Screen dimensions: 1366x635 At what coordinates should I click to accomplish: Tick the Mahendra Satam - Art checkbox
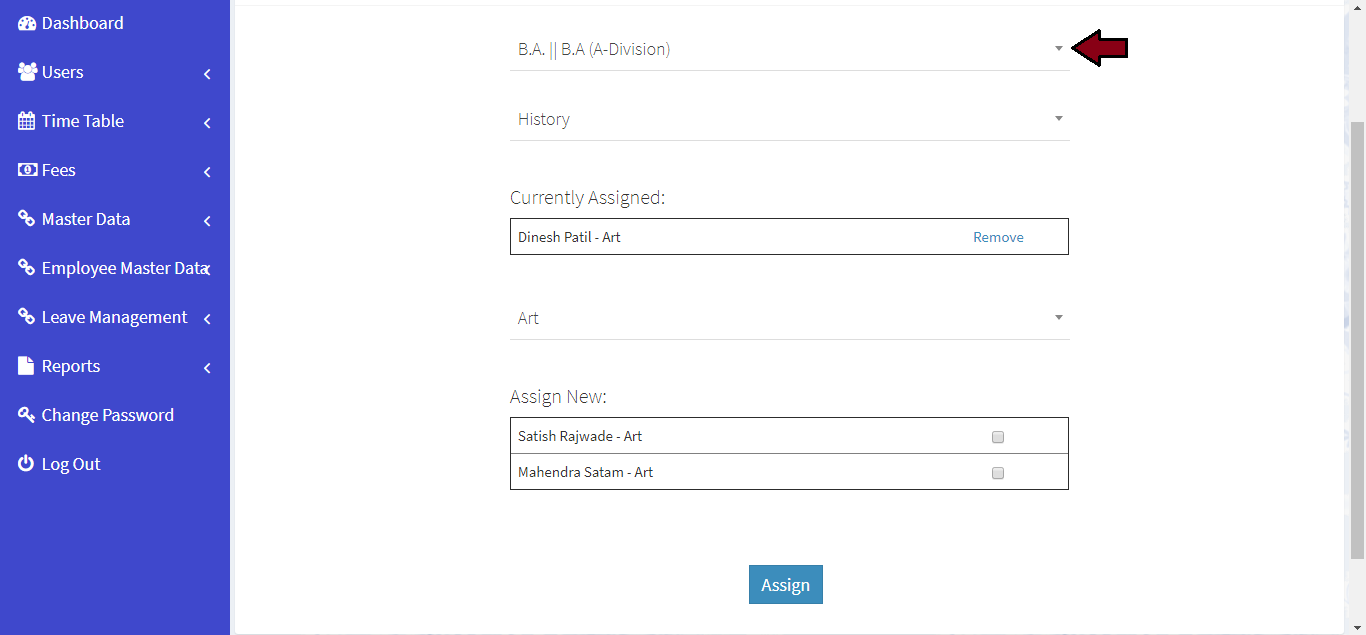point(997,473)
